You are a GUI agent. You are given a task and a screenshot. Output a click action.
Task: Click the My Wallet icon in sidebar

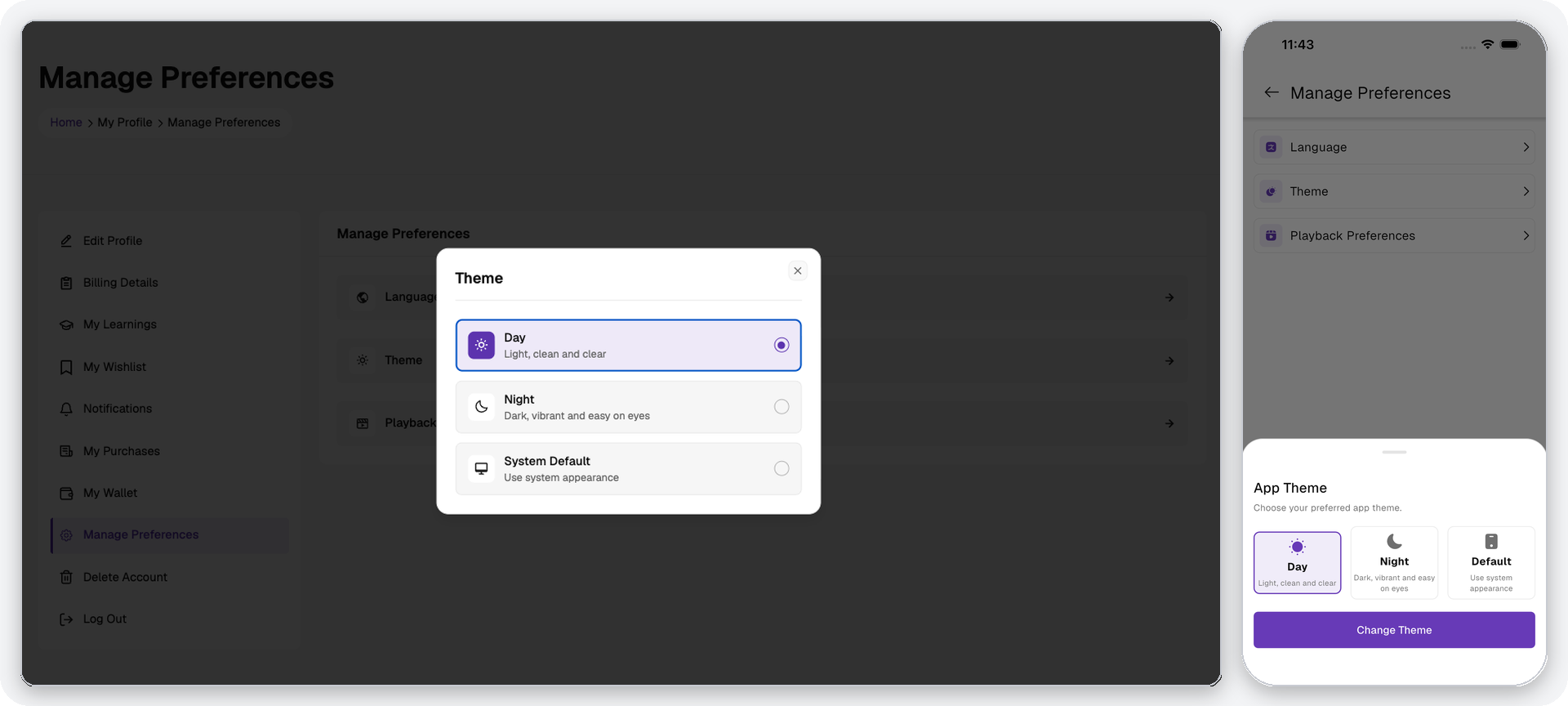66,493
